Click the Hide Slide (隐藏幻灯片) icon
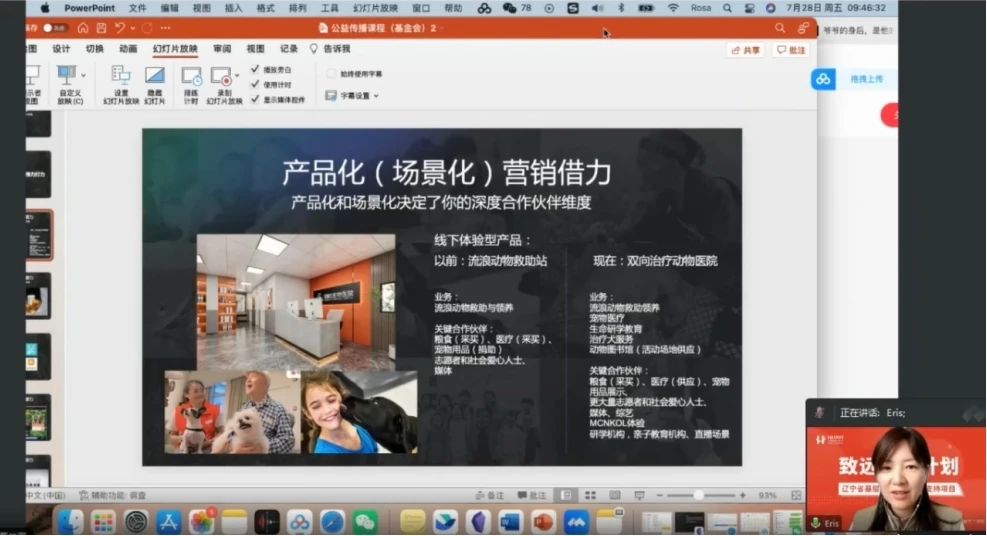987x536 pixels. (154, 76)
